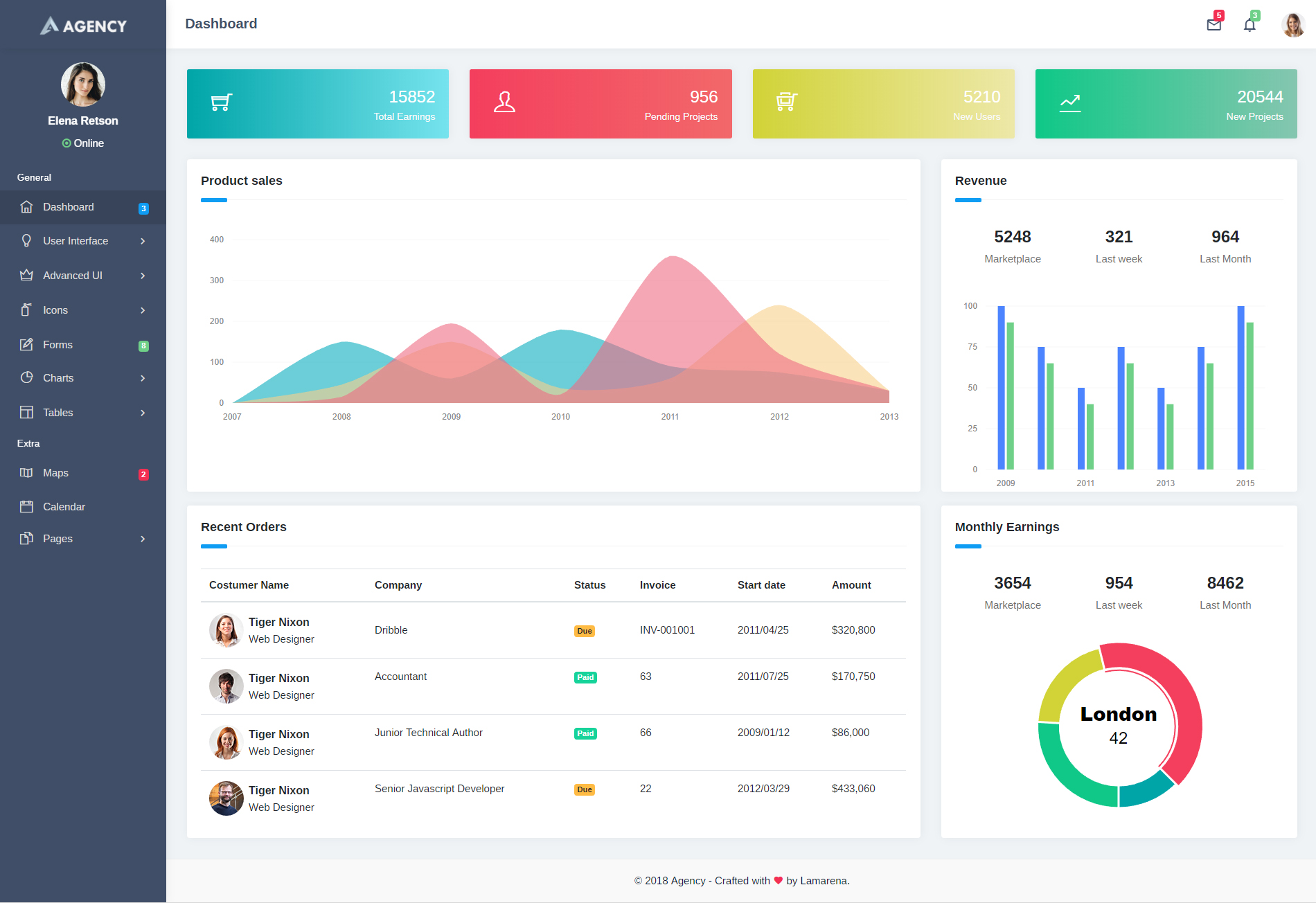This screenshot has width=1316, height=903.
Task: Expand the Advanced UI menu arrow
Action: point(143,276)
